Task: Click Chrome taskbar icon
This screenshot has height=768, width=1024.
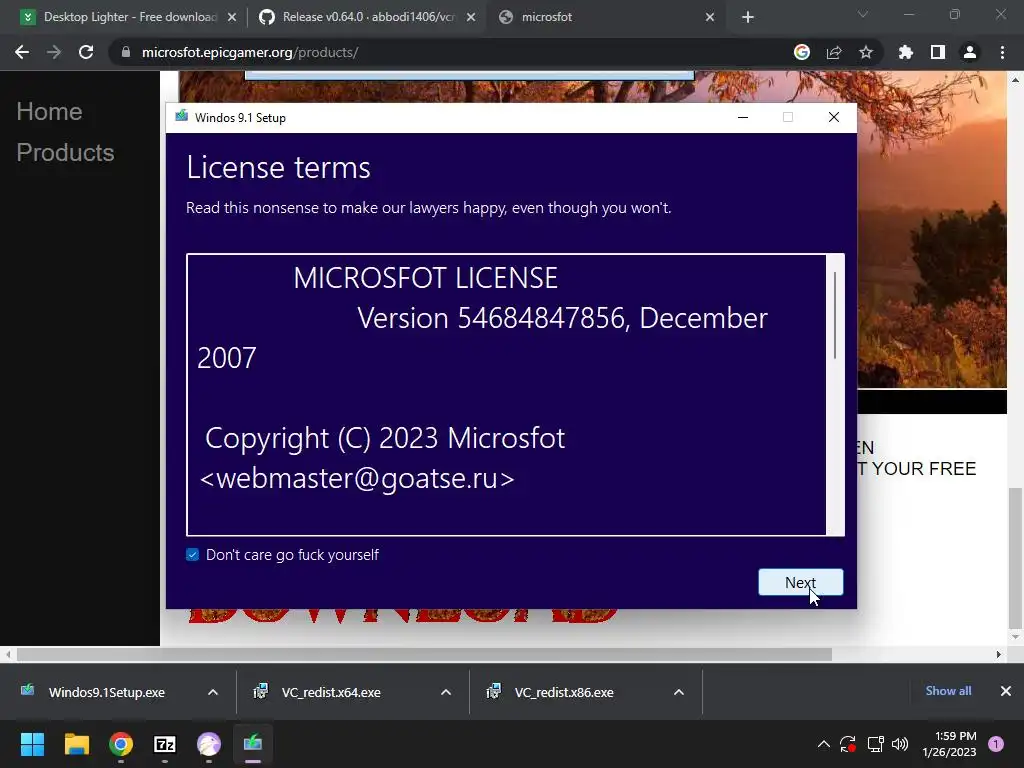Action: pyautogui.click(x=121, y=744)
